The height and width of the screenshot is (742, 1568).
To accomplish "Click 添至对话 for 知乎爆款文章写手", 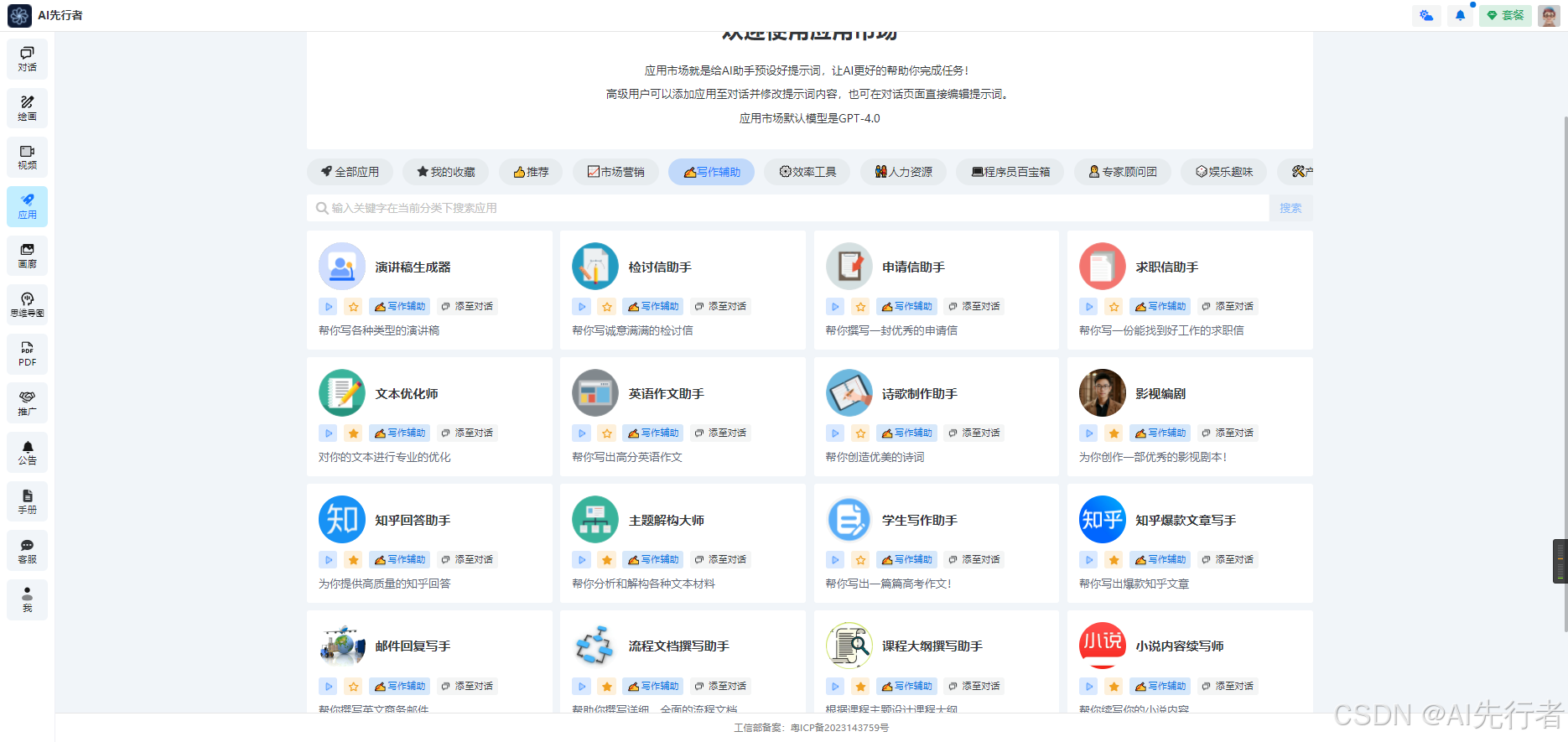I will tap(1228, 560).
